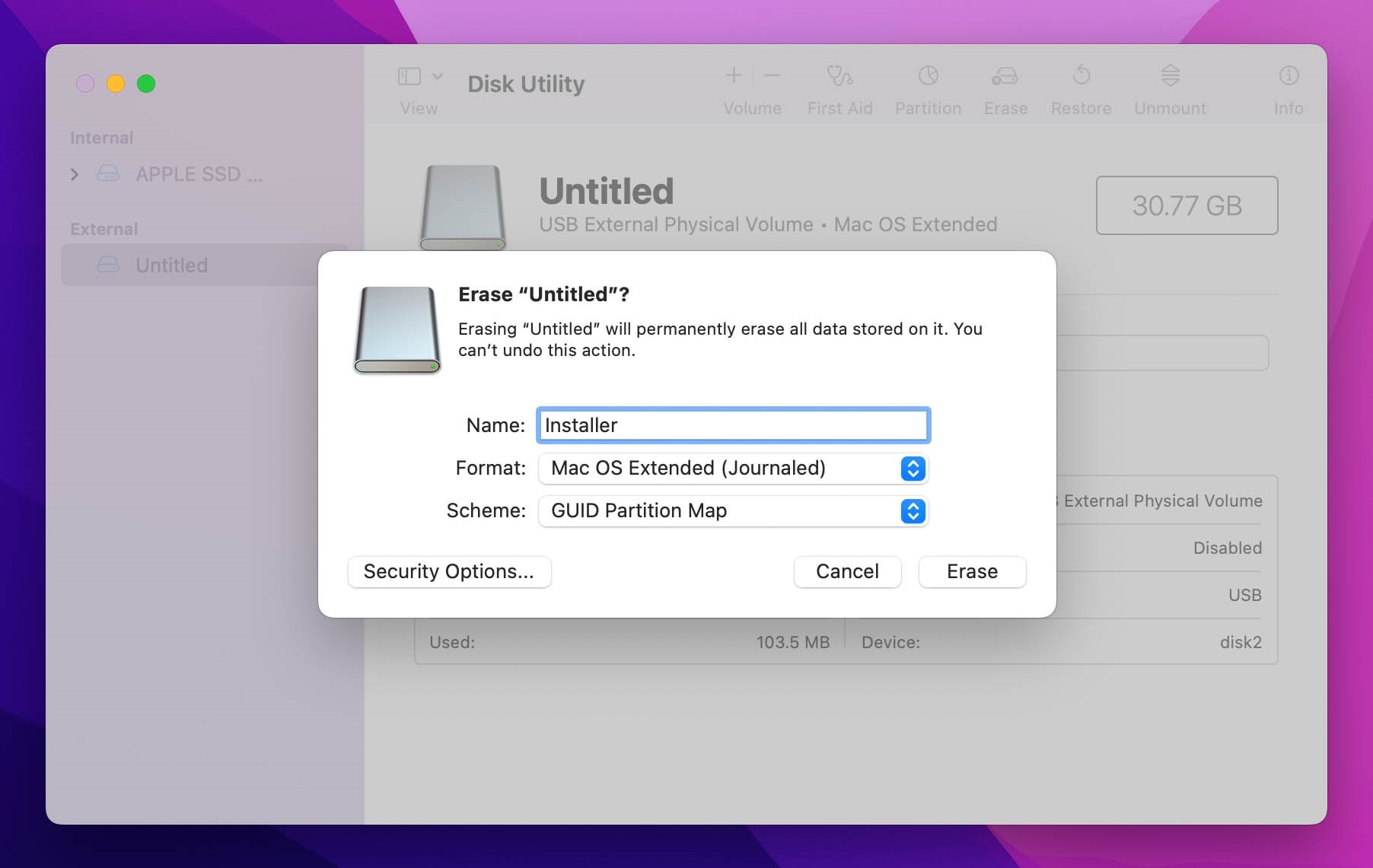Click the Restore toolbar icon
The width and height of the screenshot is (1373, 868).
(1081, 87)
